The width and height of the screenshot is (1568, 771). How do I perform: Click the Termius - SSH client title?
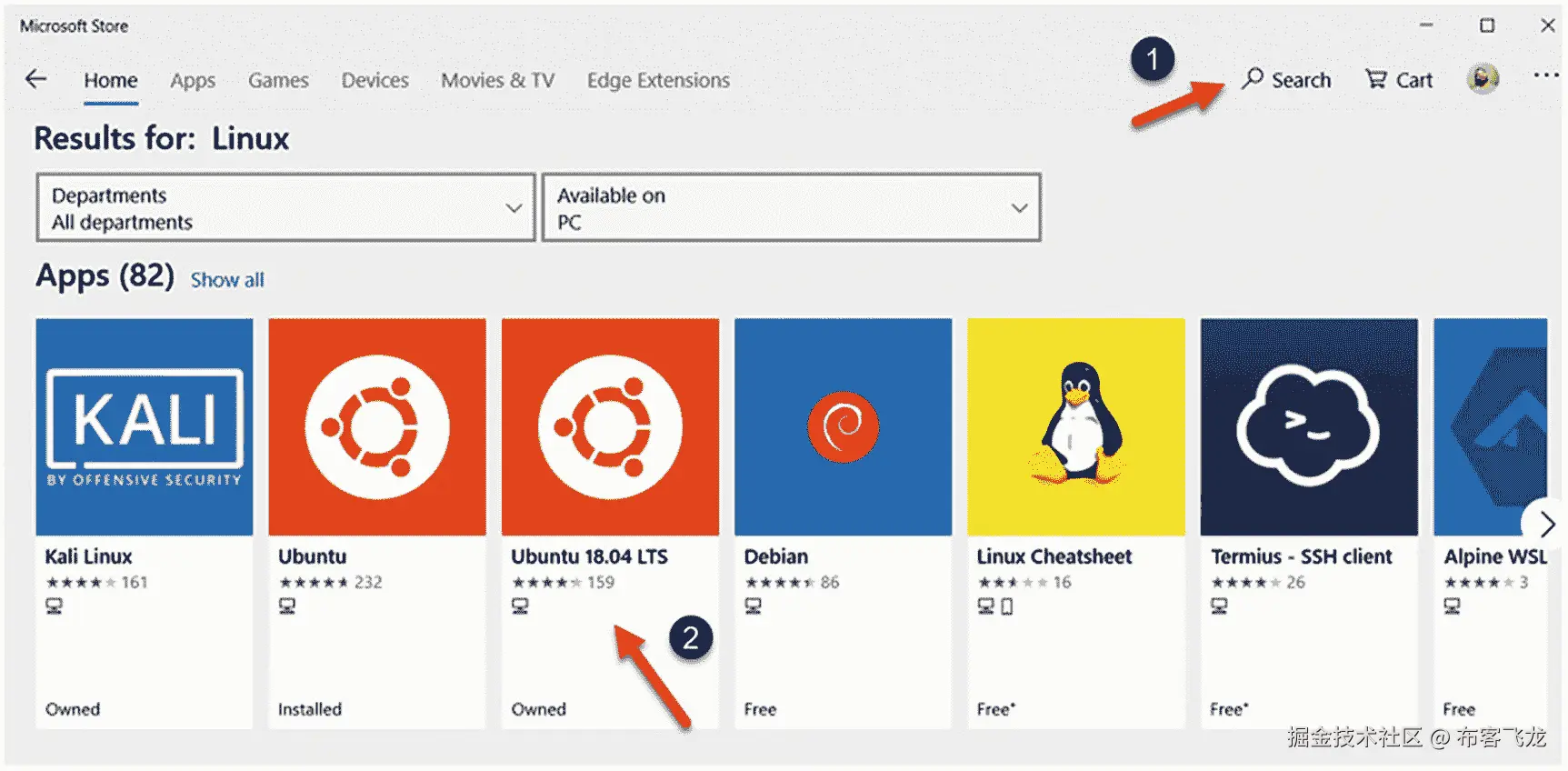[x=1301, y=556]
